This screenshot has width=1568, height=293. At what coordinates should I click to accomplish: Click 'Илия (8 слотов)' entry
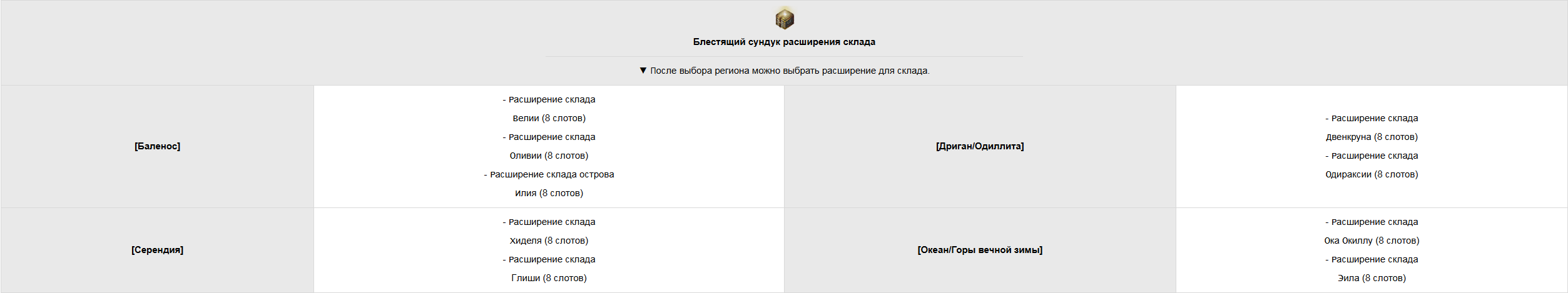(x=549, y=193)
